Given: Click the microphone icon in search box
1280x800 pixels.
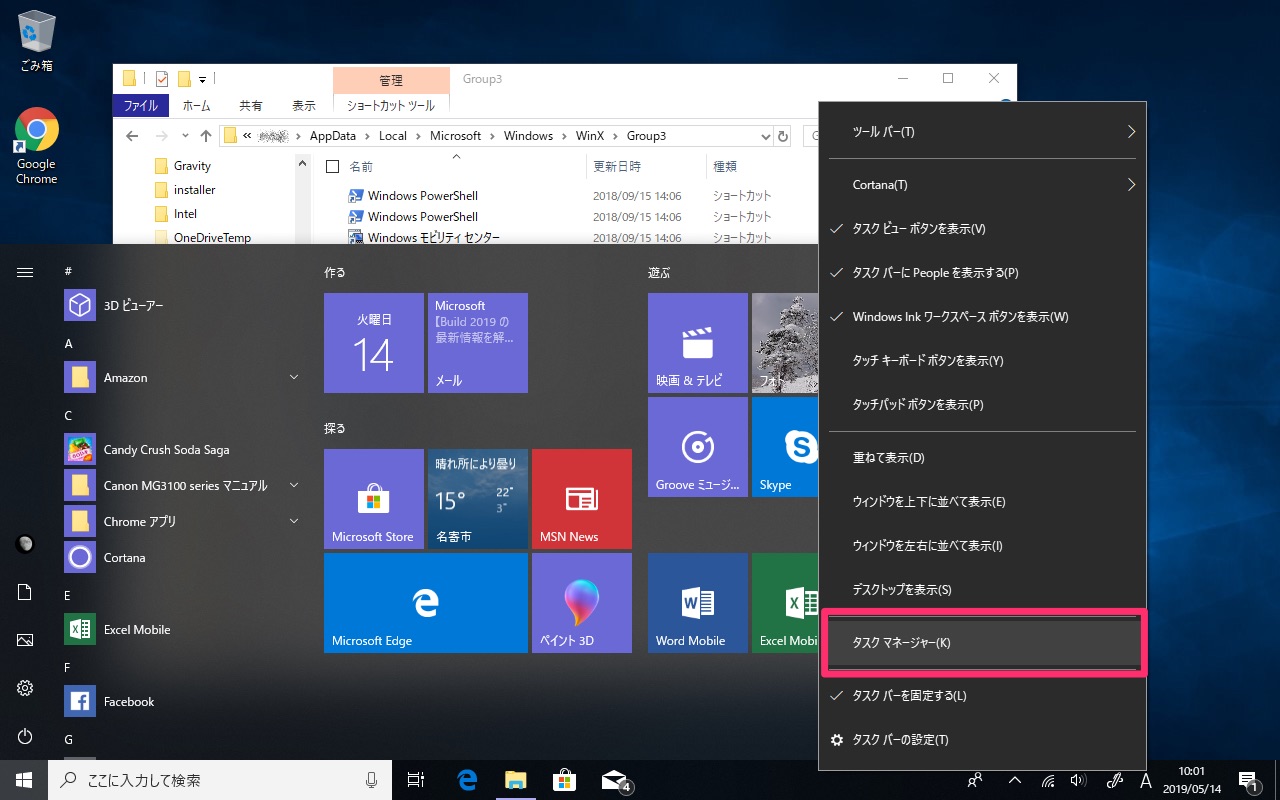Looking at the screenshot, I should click(x=372, y=780).
